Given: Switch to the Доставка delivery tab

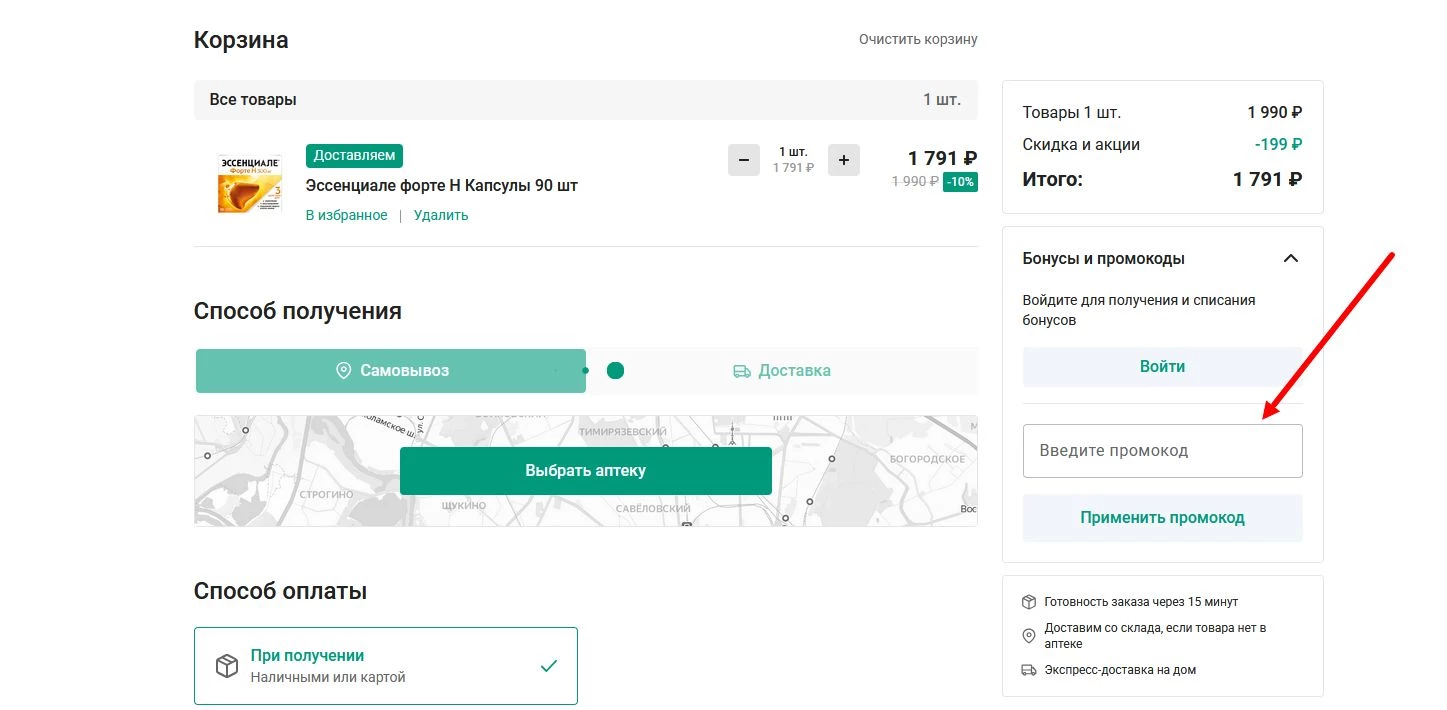Looking at the screenshot, I should (x=782, y=371).
